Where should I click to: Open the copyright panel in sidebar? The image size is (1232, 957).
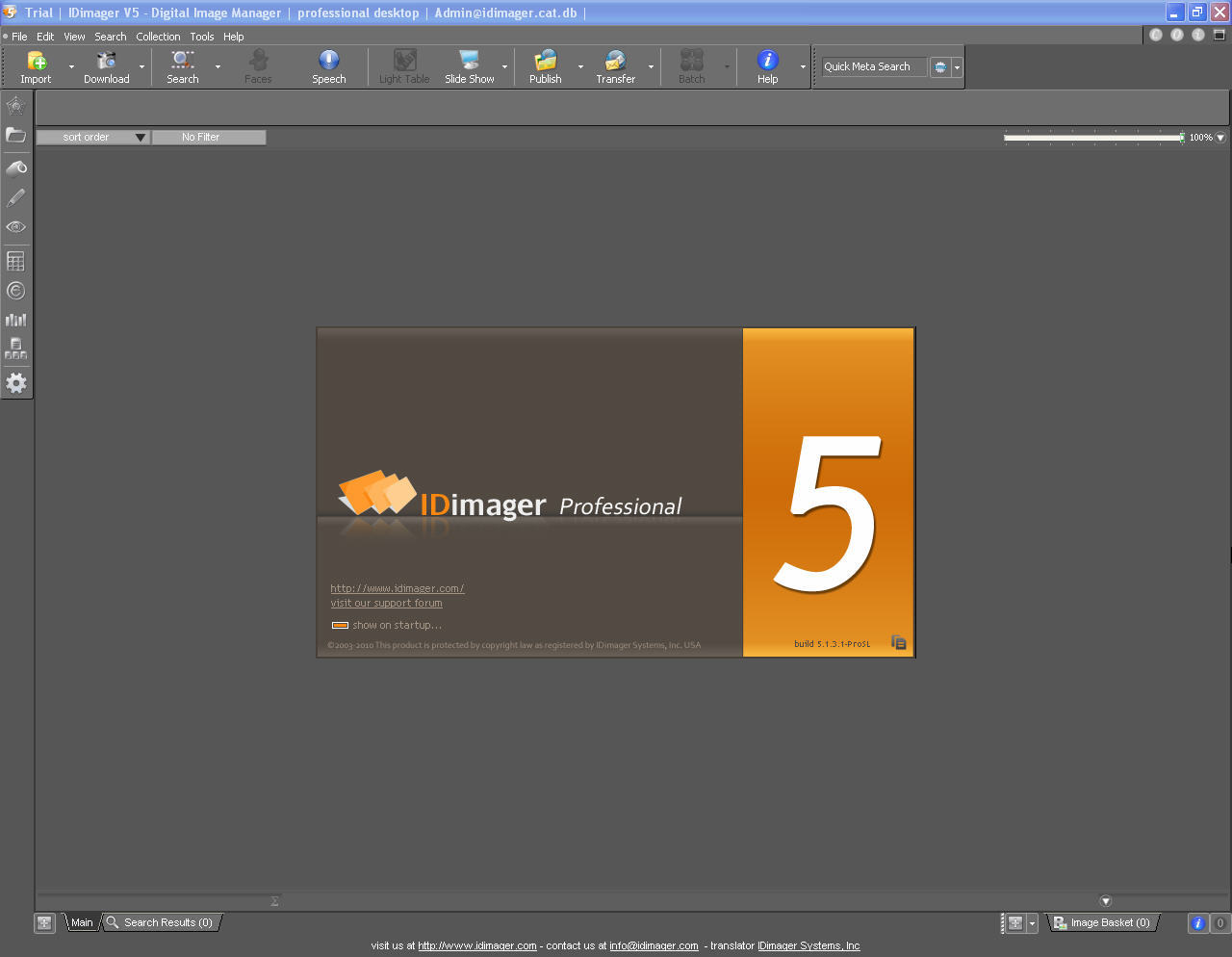click(x=15, y=290)
